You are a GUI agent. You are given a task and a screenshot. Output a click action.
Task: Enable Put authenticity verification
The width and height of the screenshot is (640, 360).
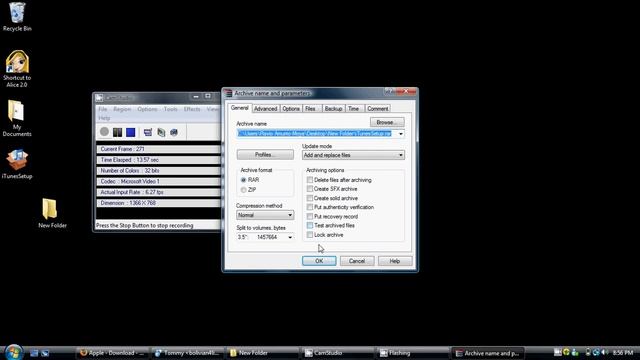310,207
